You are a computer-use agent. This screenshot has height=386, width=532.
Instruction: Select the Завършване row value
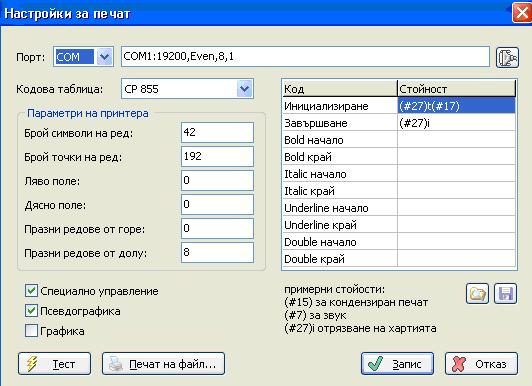456,123
